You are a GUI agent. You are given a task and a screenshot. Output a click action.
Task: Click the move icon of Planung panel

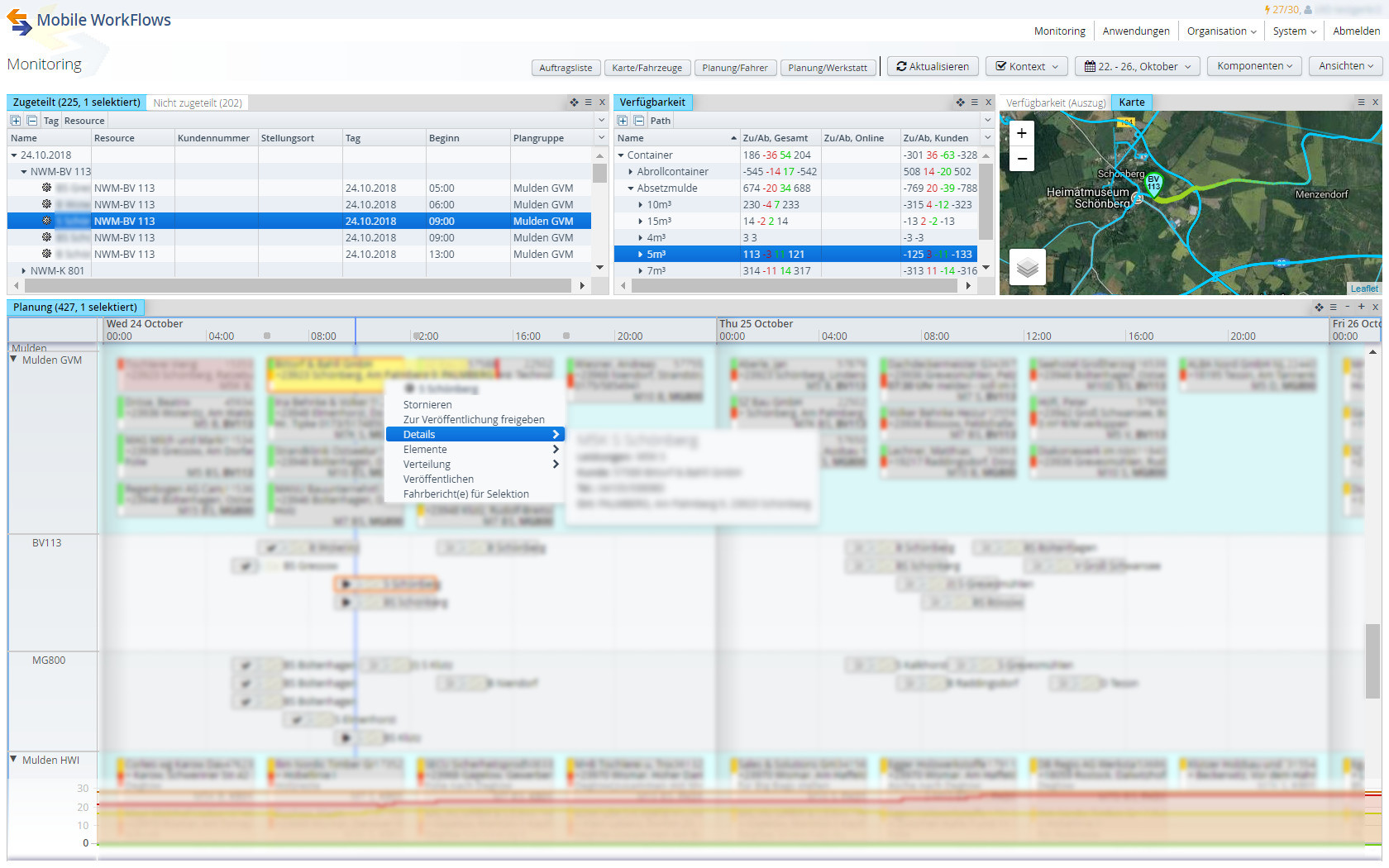click(1319, 308)
